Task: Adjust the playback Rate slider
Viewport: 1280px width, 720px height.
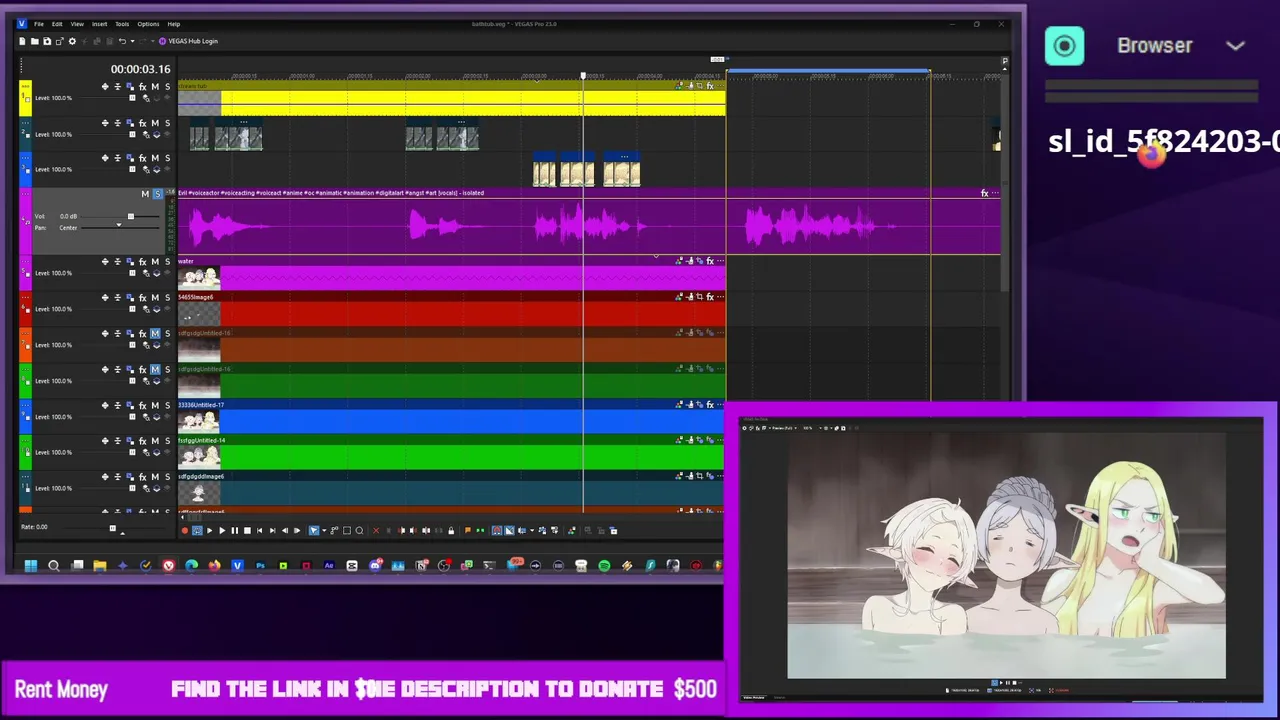Action: click(x=112, y=528)
